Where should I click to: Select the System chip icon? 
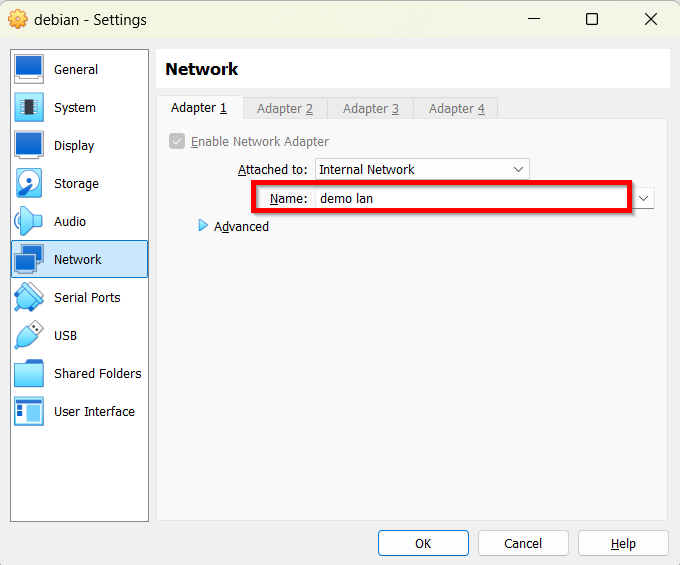(29, 107)
